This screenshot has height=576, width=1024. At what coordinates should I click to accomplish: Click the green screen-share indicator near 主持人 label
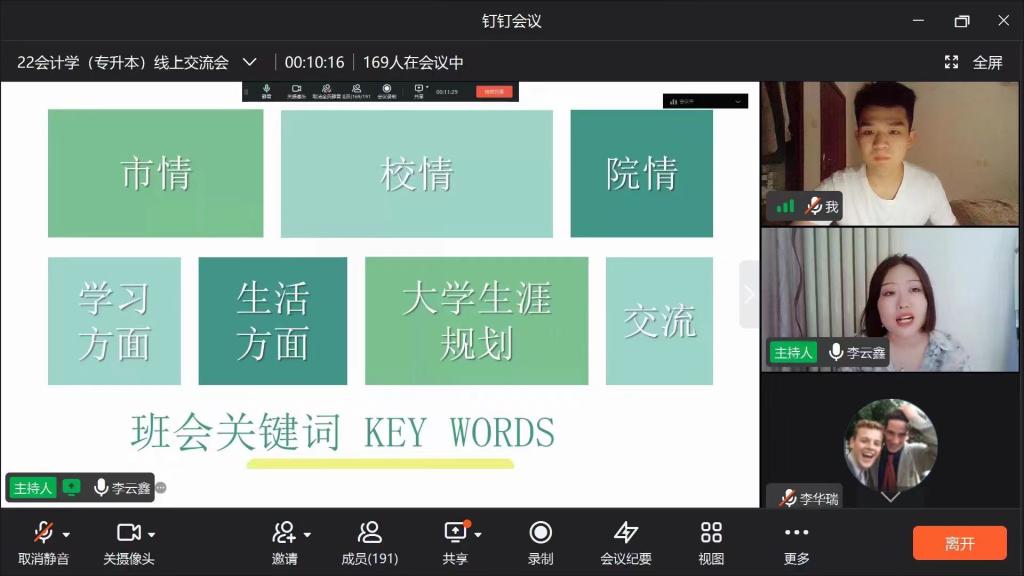coord(72,488)
